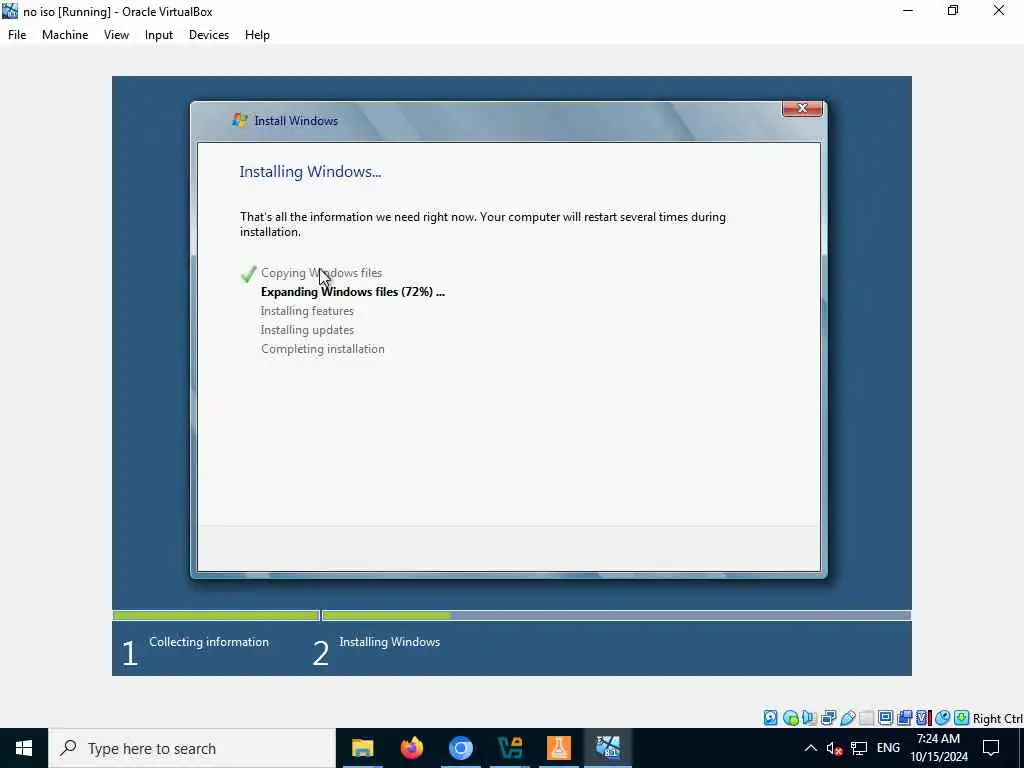Open the Input menu
1024x768 pixels.
point(159,35)
